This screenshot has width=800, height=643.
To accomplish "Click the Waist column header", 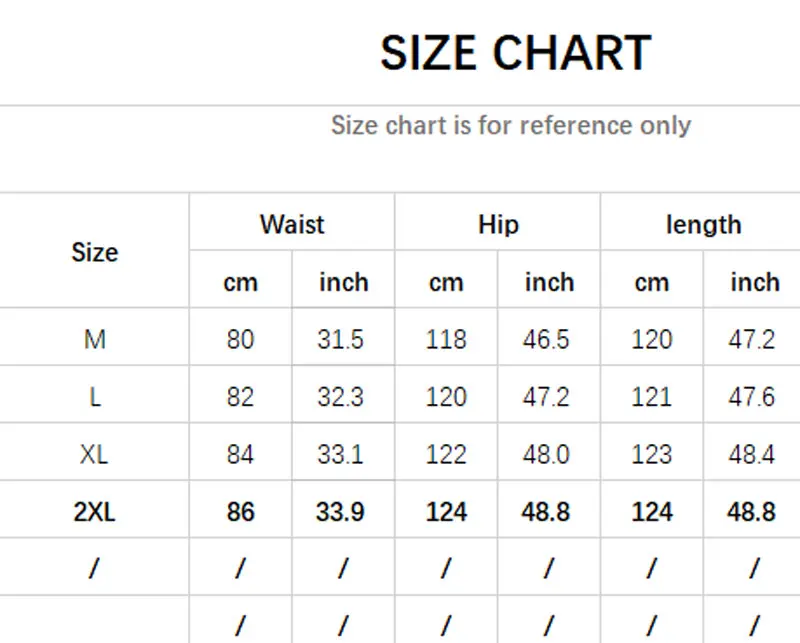I will 292,224.
